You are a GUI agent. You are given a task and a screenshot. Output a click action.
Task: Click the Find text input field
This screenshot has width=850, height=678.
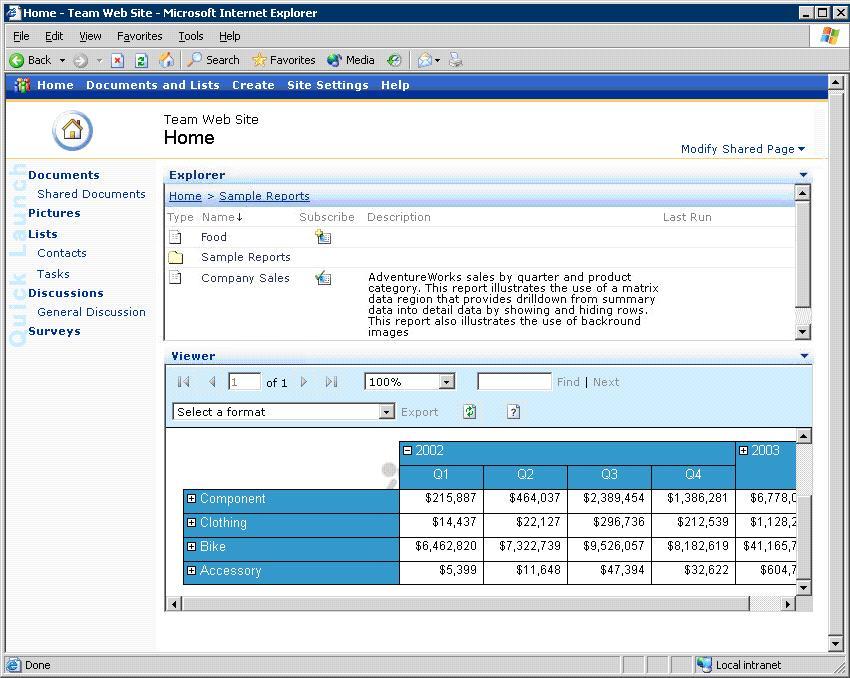pos(514,382)
